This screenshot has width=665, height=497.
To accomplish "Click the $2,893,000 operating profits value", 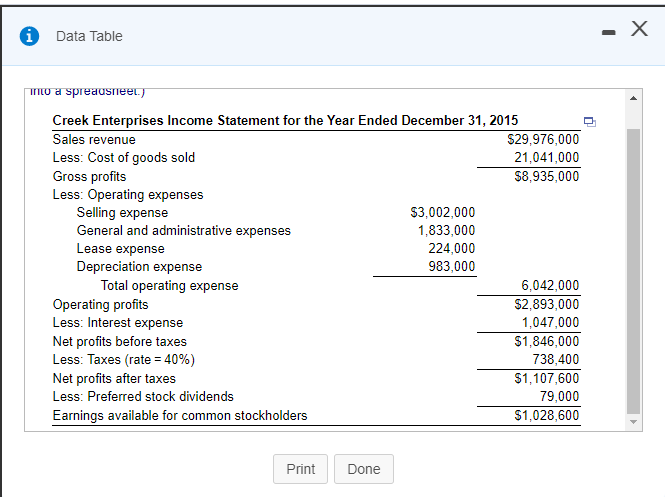I will click(547, 304).
